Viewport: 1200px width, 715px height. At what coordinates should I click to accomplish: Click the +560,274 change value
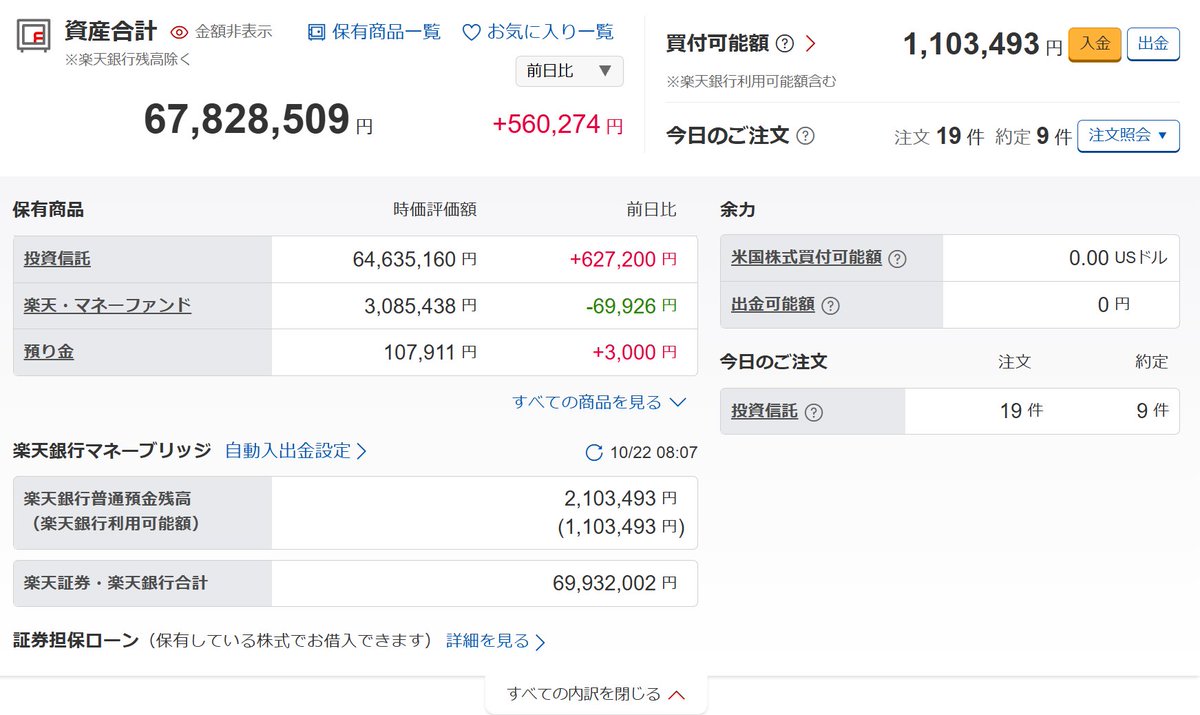coord(546,124)
